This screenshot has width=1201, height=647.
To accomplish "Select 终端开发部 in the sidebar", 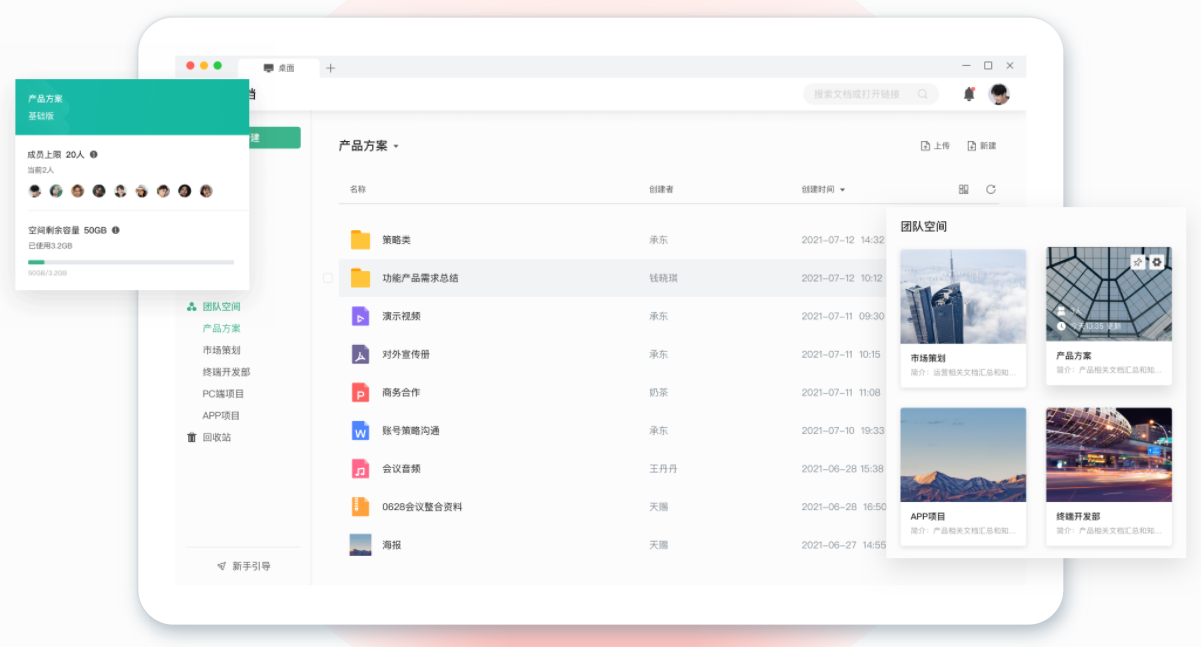I will (226, 372).
